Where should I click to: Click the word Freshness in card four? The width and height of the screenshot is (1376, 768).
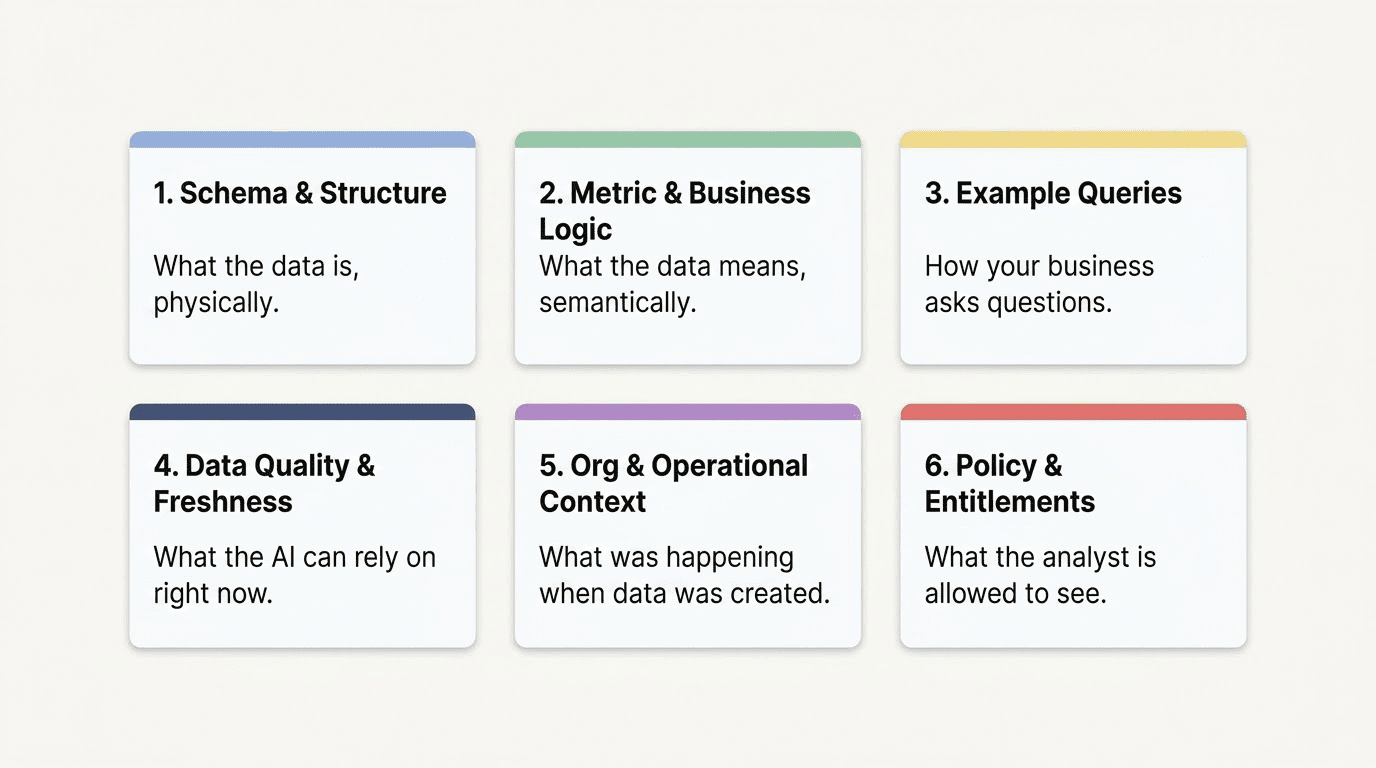click(223, 501)
